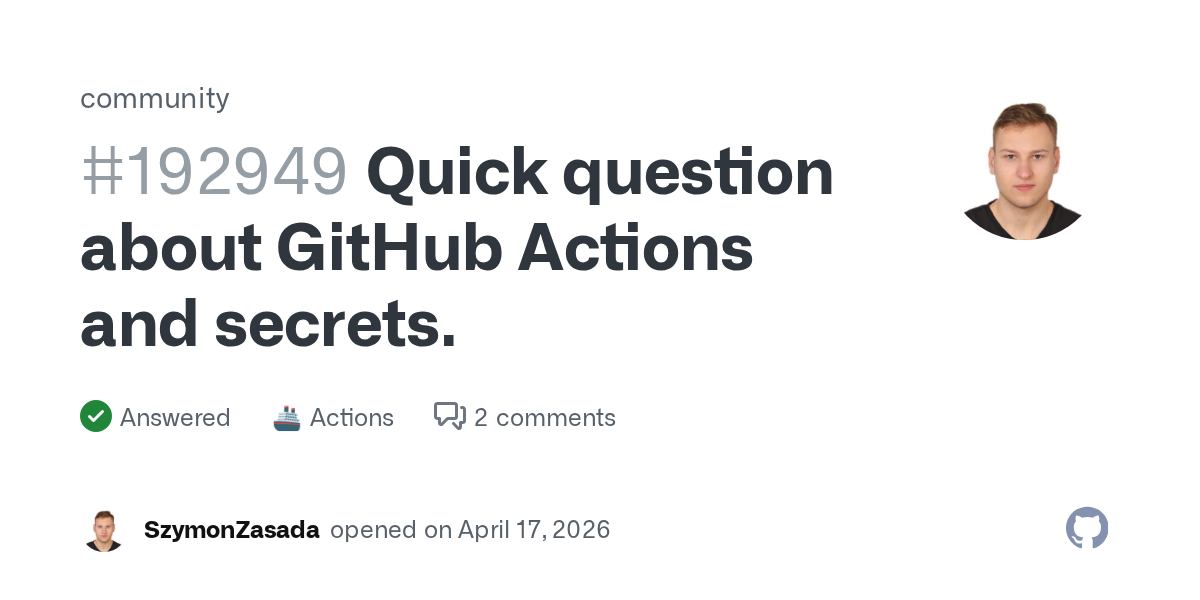The image size is (1200, 600).
Task: Click the large profile photo
Action: tap(1023, 171)
